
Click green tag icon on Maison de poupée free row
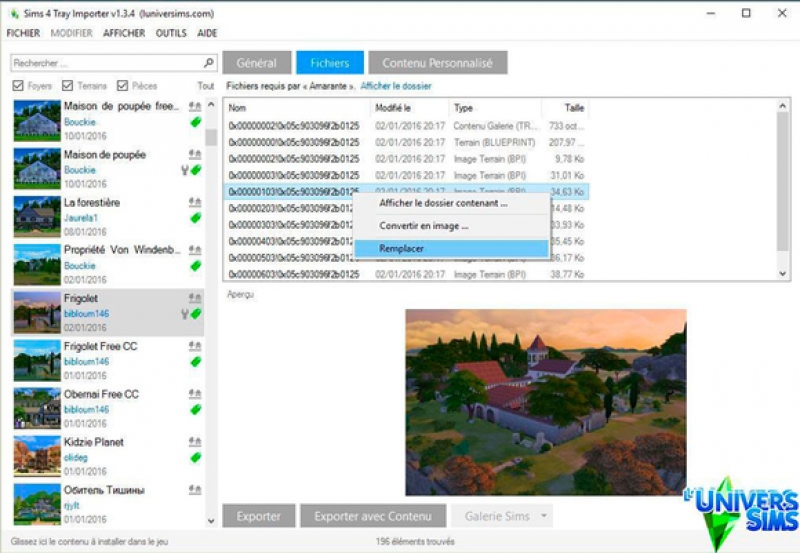(x=195, y=122)
